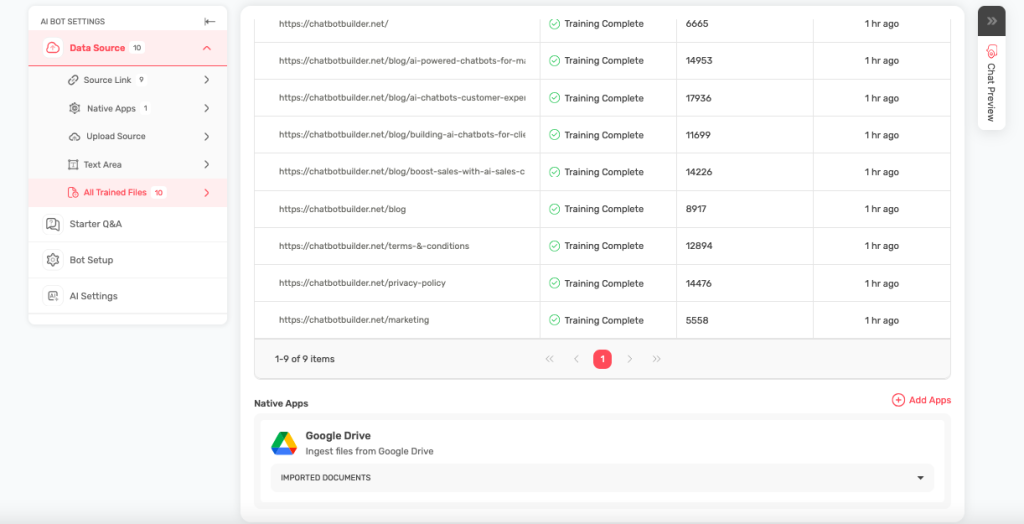Collapse the AI Bot Settings sidebar arrow icon
Viewport: 1024px width, 524px height.
click(210, 22)
